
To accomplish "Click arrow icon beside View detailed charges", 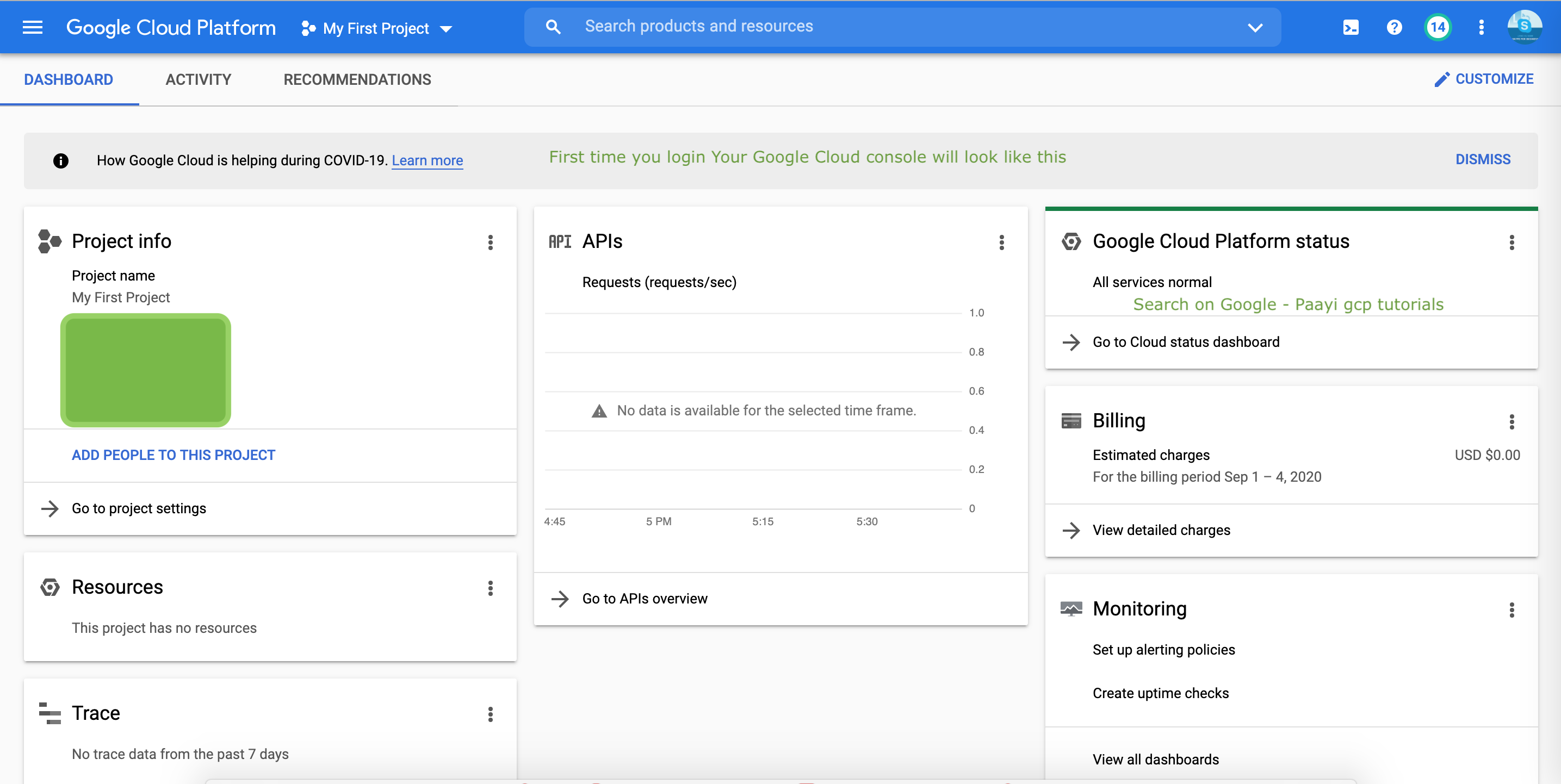I will click(1071, 530).
